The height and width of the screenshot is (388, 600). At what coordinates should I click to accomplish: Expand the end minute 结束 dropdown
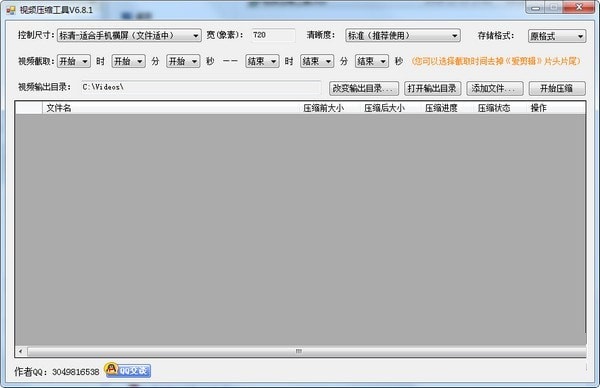[317, 61]
